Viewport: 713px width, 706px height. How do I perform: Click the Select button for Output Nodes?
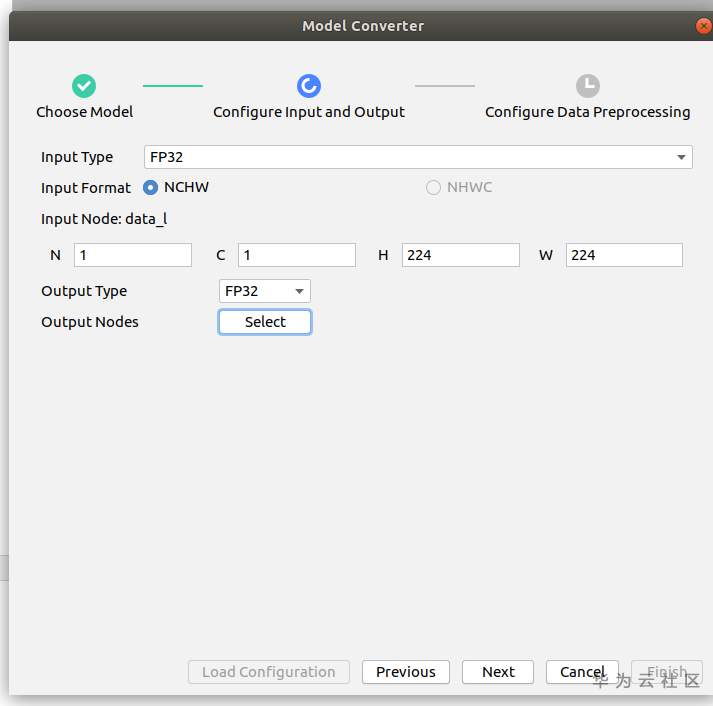pos(265,322)
